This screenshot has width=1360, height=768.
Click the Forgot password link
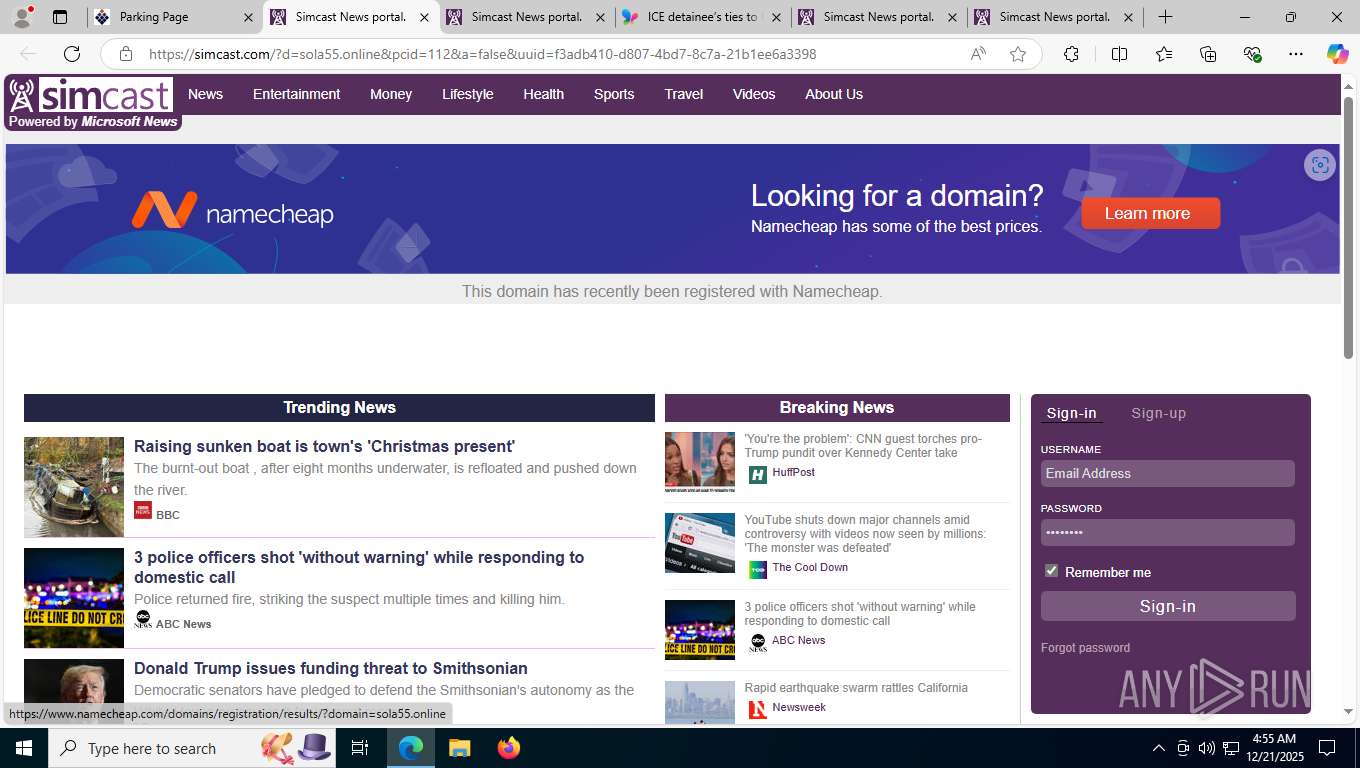(x=1085, y=648)
